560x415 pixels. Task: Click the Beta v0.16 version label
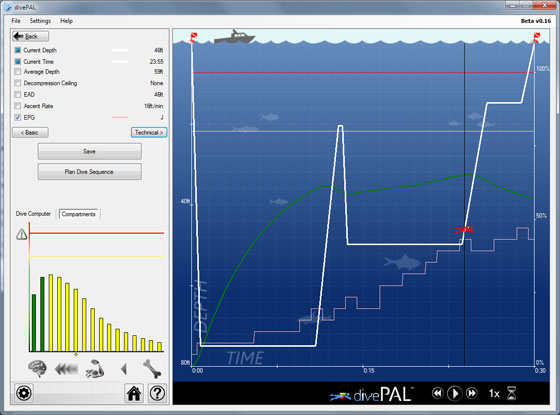pos(536,21)
